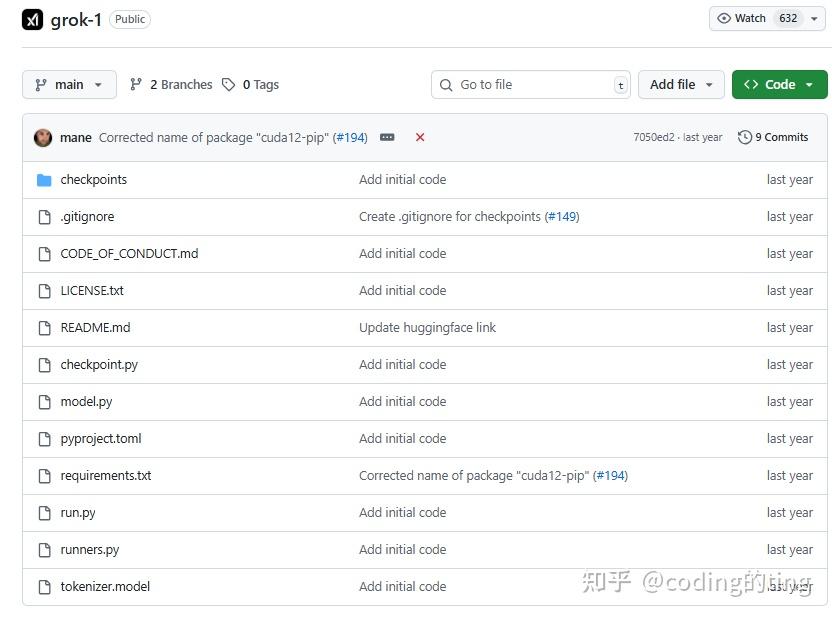This screenshot has width=832, height=618.
Task: Open the Add file dropdown
Action: pyautogui.click(x=681, y=84)
